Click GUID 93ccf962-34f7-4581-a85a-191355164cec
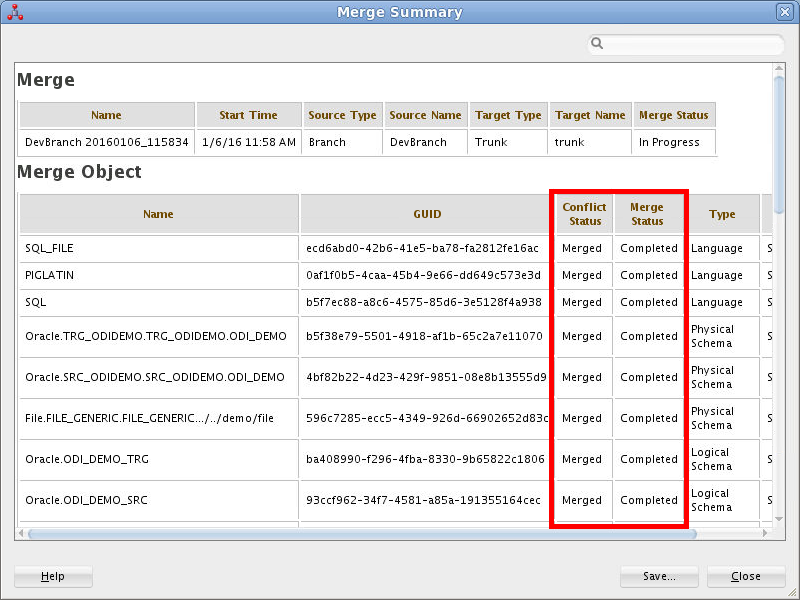The image size is (800, 600). point(427,500)
